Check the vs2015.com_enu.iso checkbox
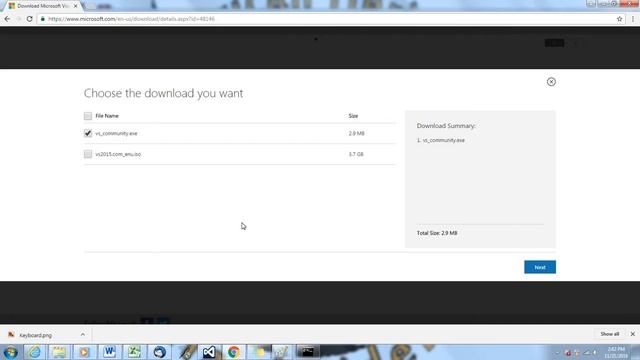Screen dimensions: 640x360 coord(88,154)
